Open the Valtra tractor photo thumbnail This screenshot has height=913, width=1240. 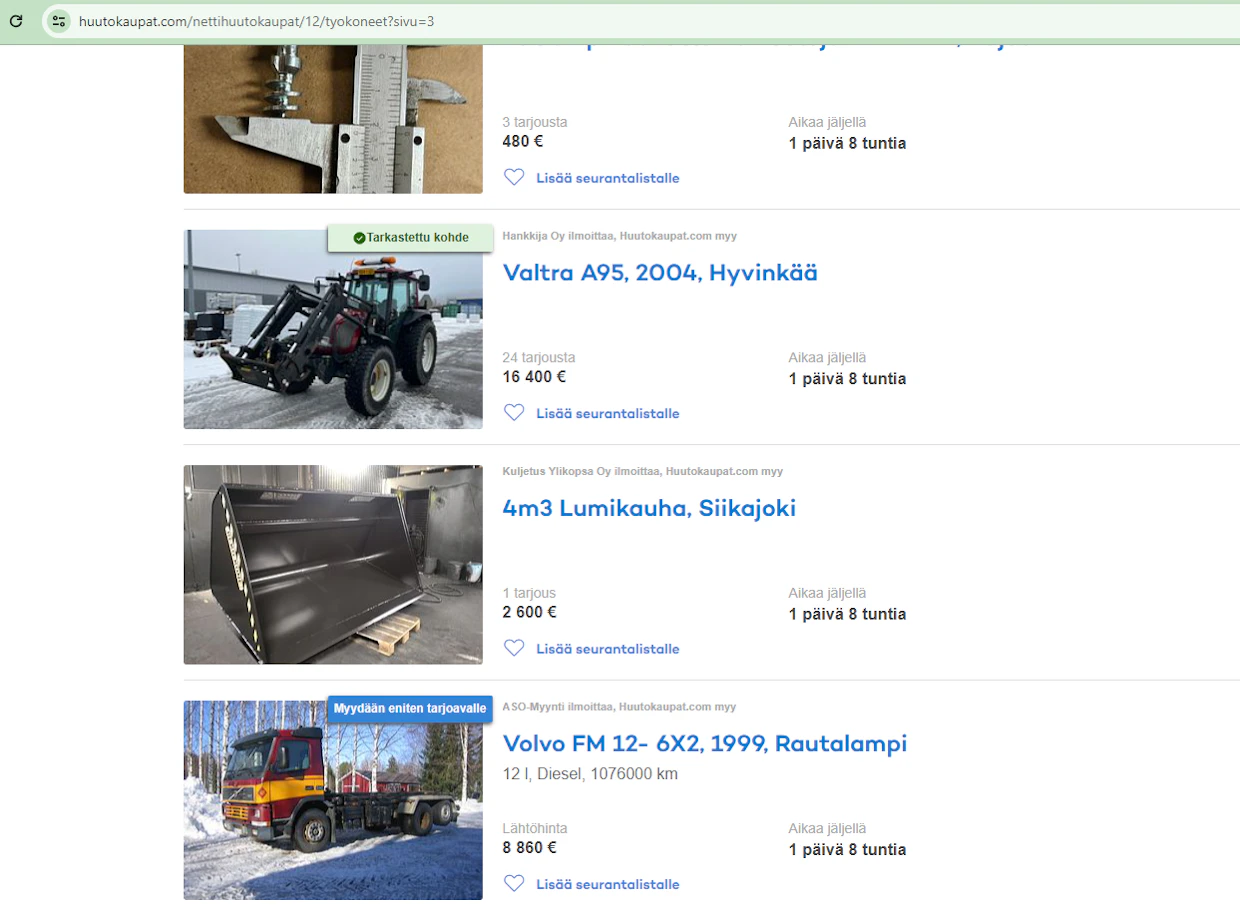333,329
